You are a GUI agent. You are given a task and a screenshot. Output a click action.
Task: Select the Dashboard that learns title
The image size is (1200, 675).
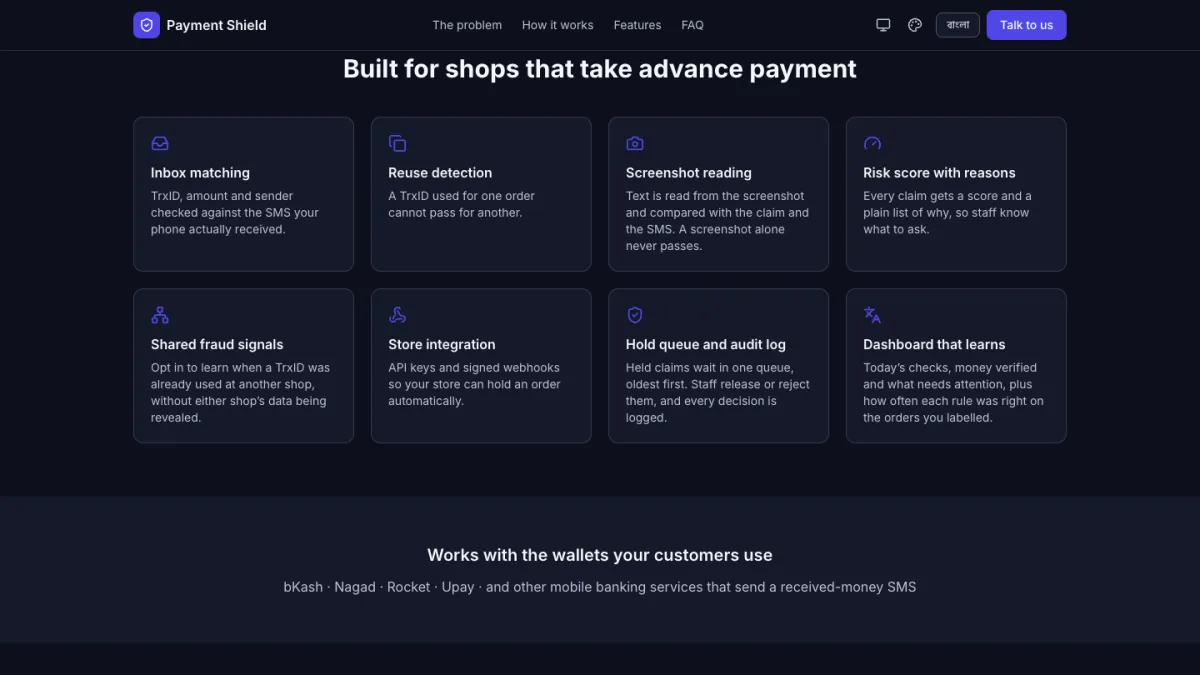pyautogui.click(x=934, y=344)
